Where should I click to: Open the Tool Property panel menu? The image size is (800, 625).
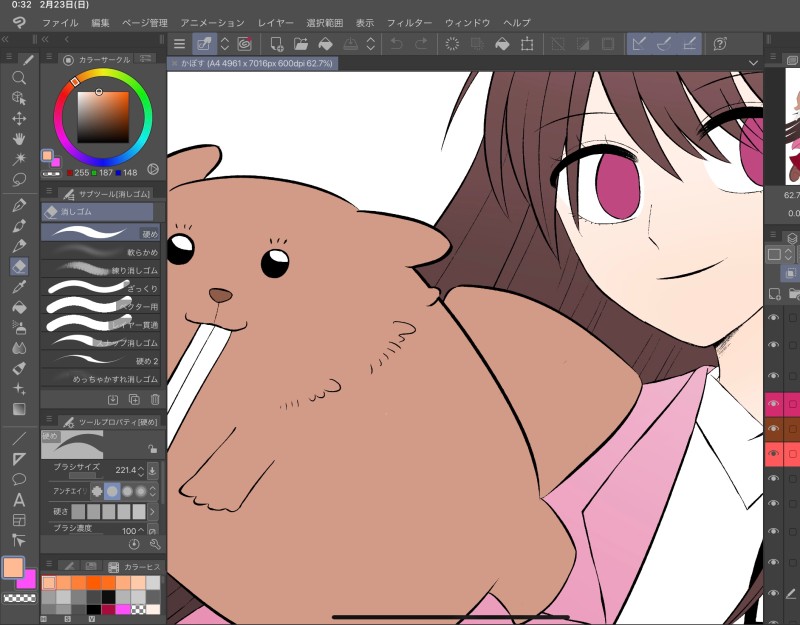click(49, 419)
